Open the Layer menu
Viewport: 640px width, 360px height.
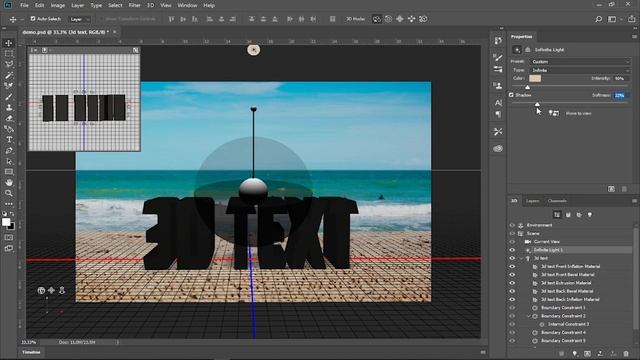click(78, 5)
